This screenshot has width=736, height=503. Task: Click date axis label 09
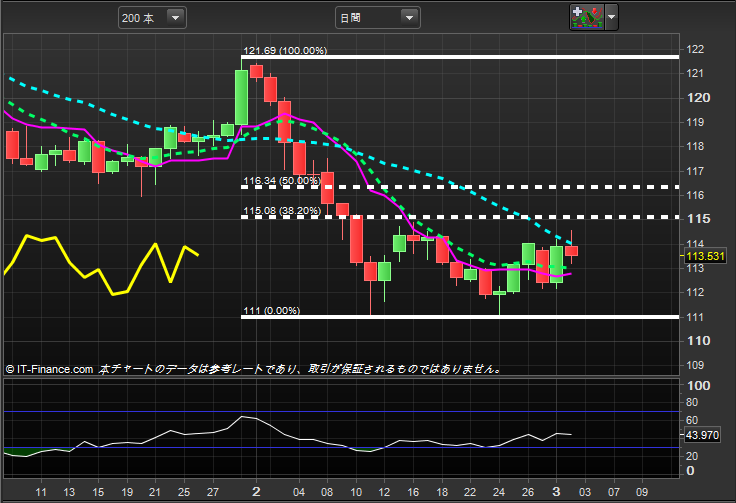pos(642,492)
